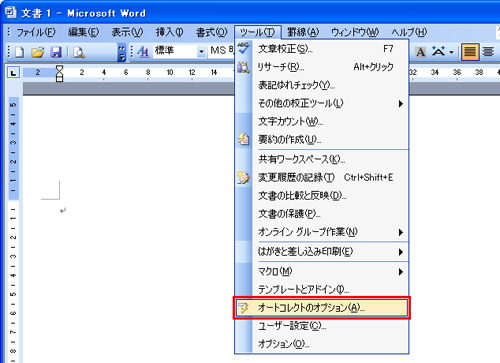Open the ファイル(F) menu
The width and height of the screenshot is (500, 363).
coord(36,32)
